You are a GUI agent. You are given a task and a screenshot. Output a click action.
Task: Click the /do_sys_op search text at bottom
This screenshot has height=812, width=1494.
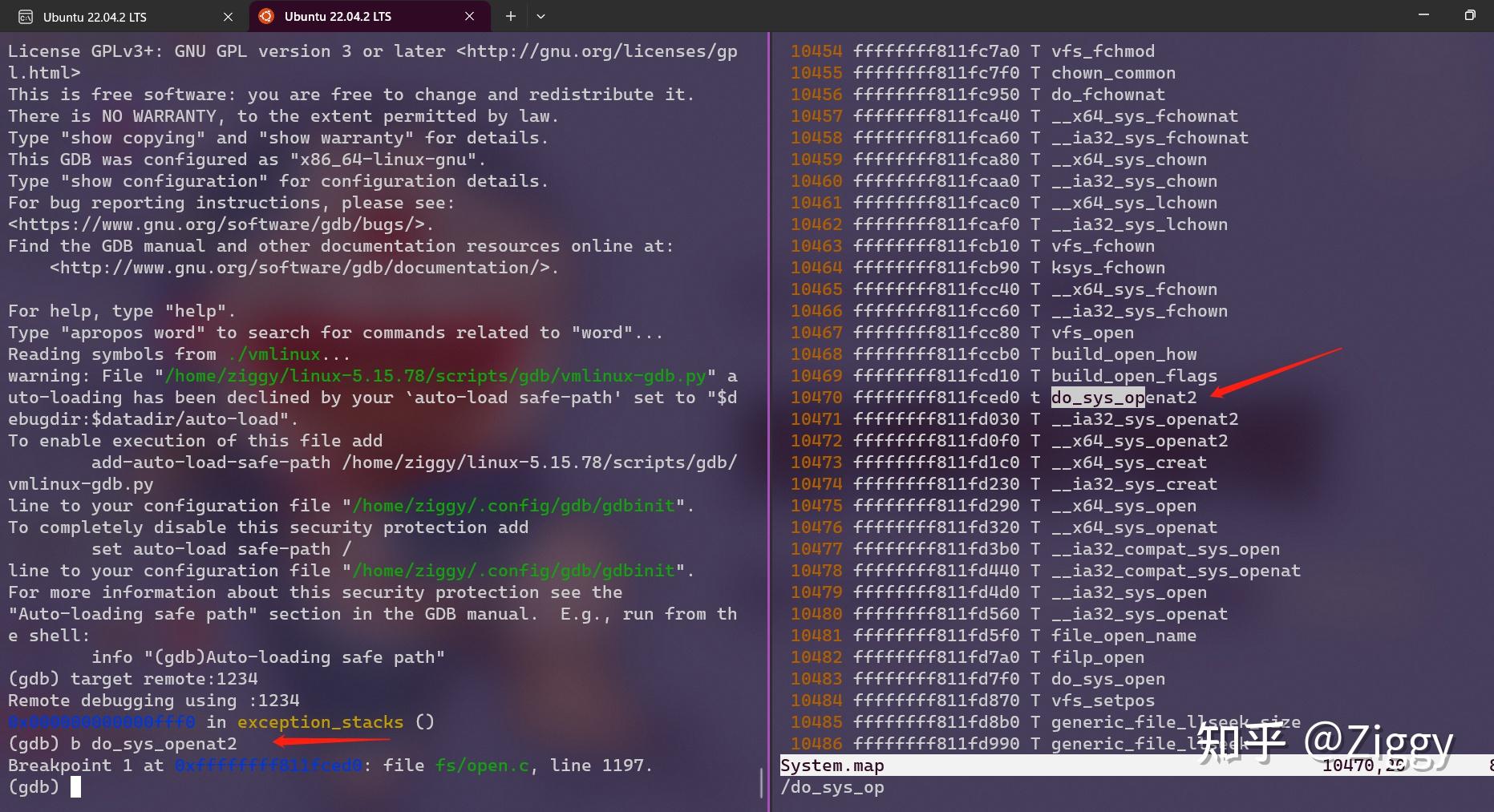click(832, 786)
